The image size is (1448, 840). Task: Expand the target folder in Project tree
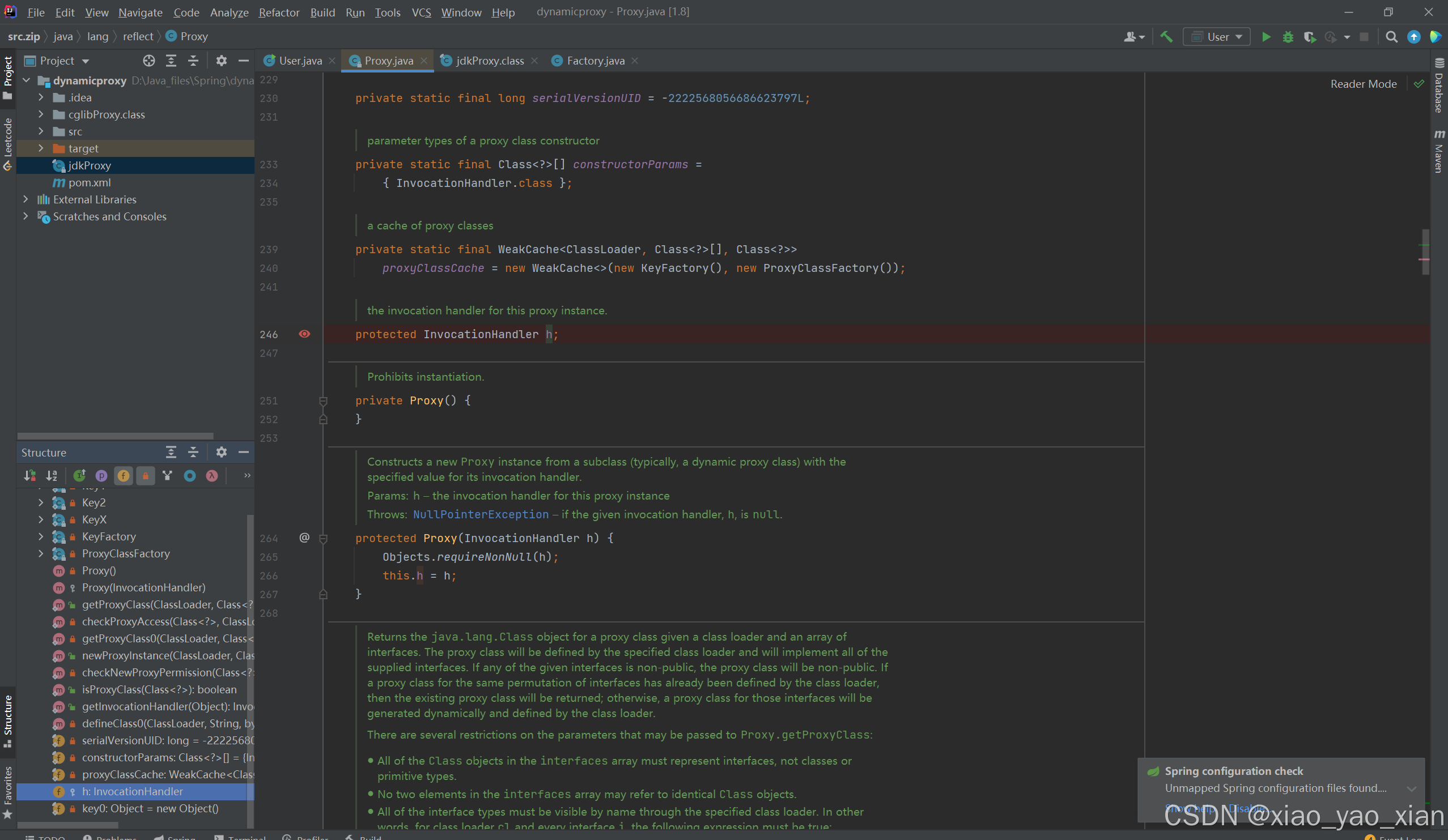pos(41,148)
